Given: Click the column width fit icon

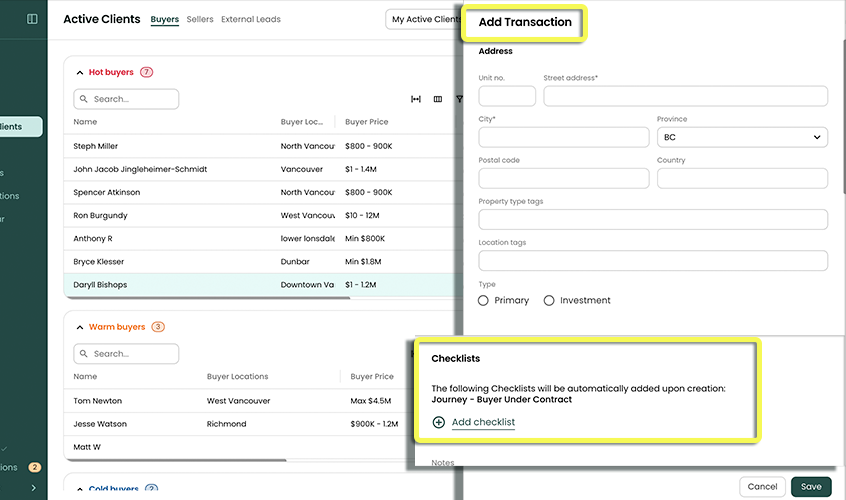Looking at the screenshot, I should (416, 99).
